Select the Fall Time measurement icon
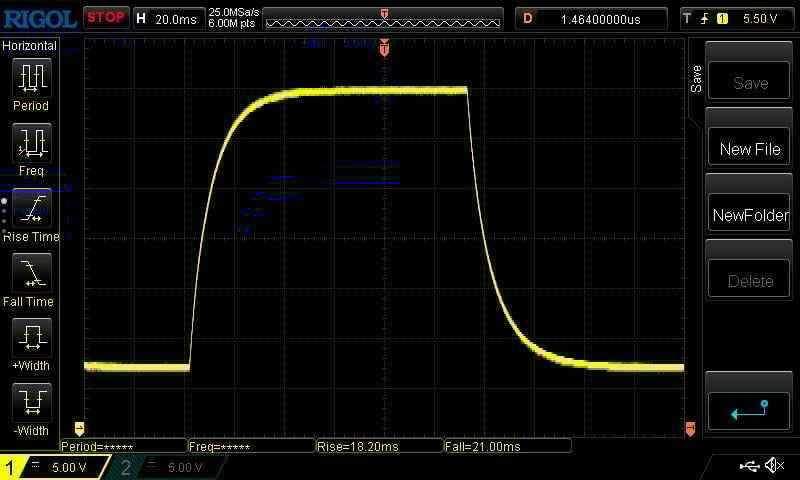 click(32, 273)
